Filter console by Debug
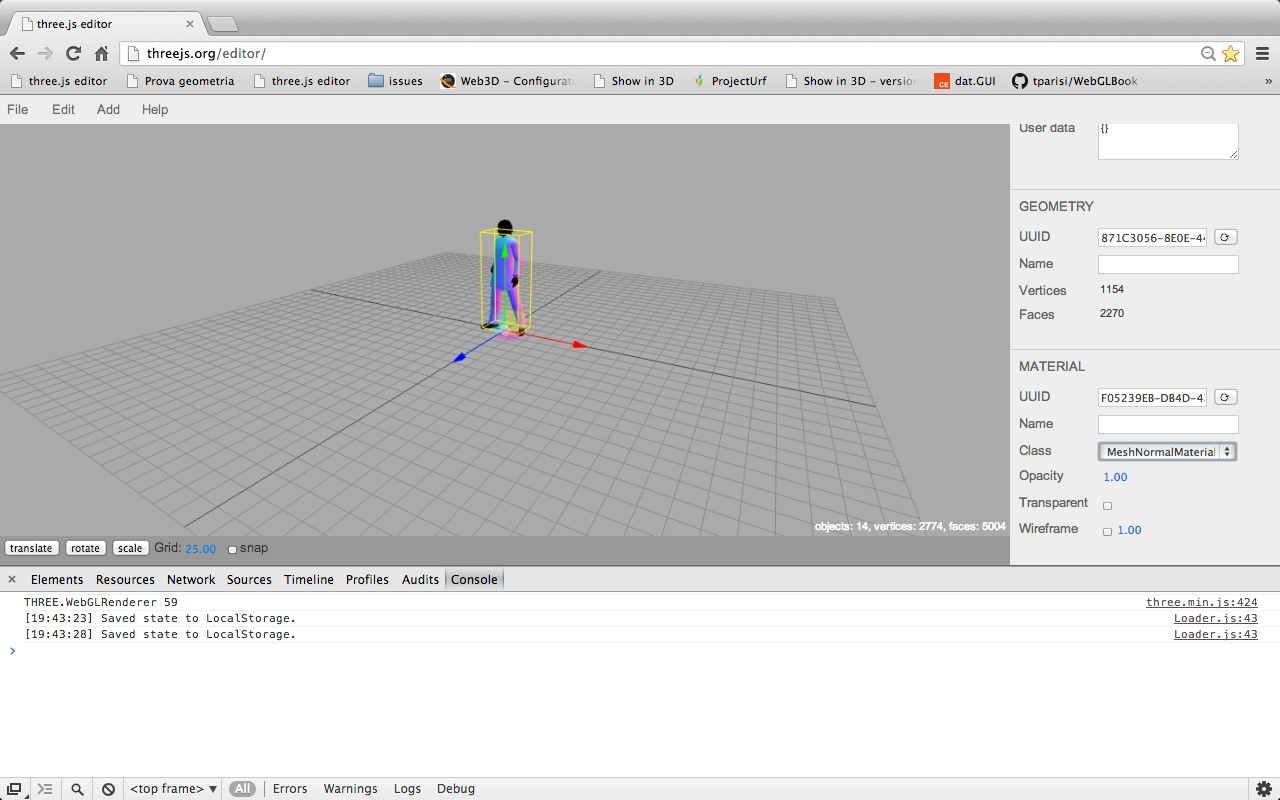 (x=456, y=789)
